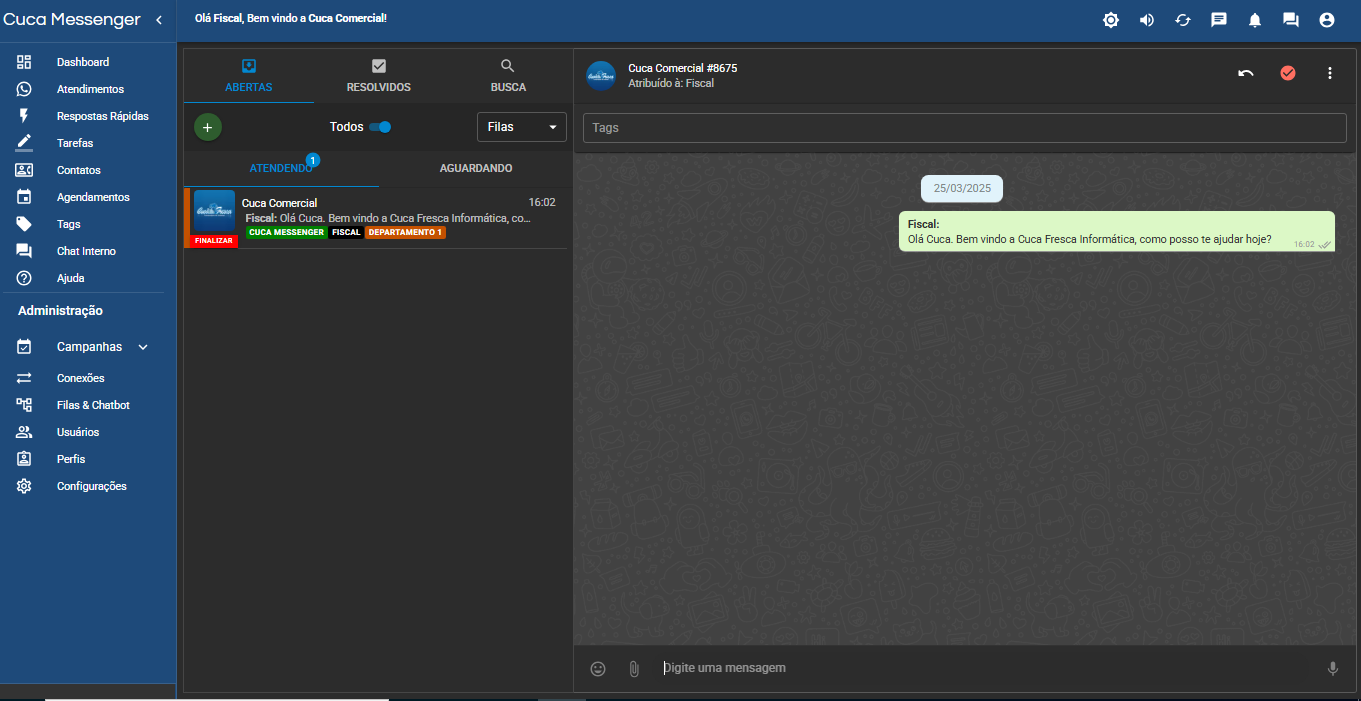Click the Fiscal welcome message bubble
The image size is (1361, 701).
(x=1116, y=231)
